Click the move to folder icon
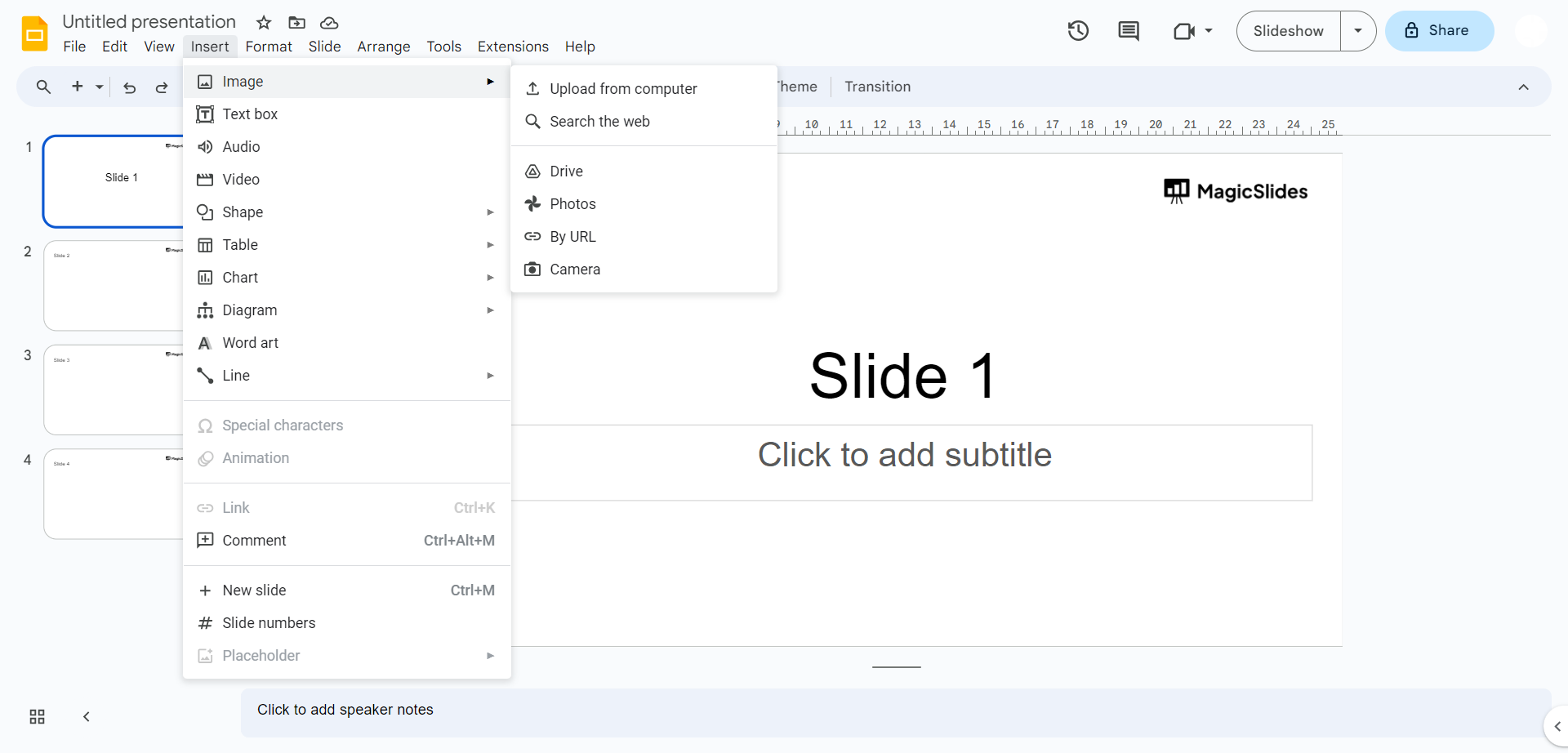 pos(297,23)
